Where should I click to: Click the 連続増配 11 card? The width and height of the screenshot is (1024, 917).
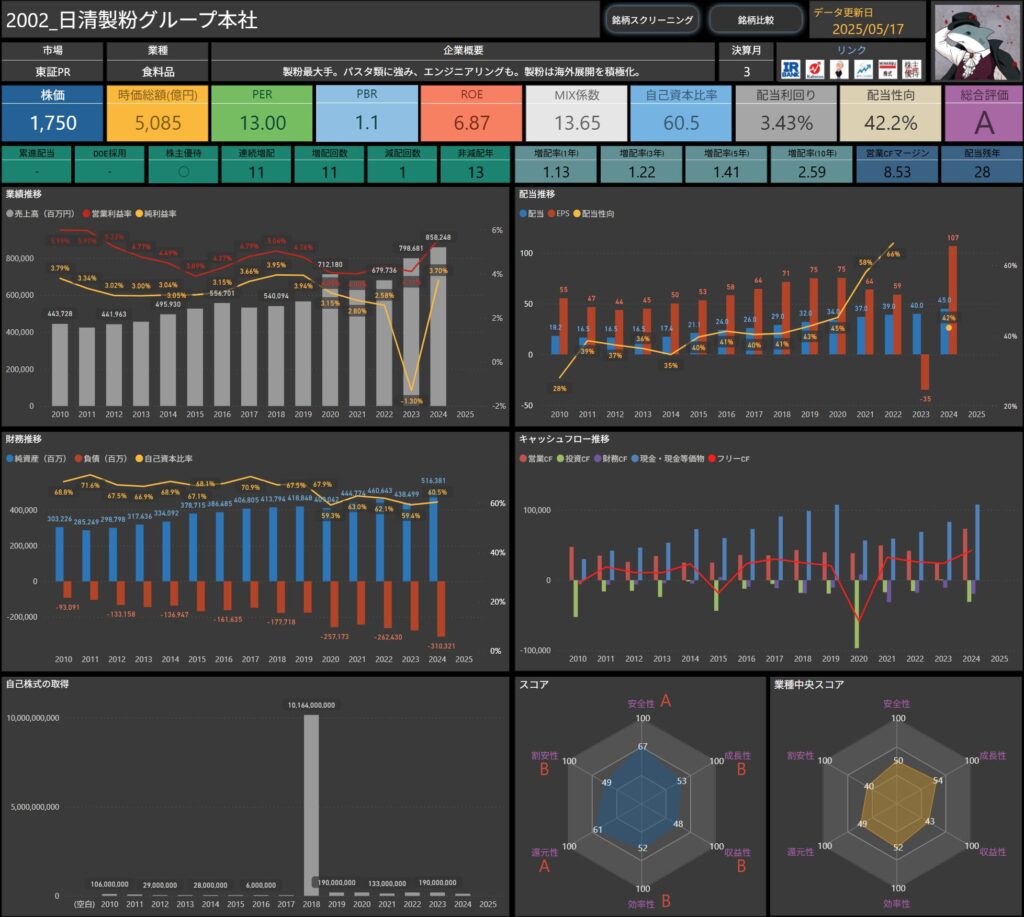[x=257, y=165]
